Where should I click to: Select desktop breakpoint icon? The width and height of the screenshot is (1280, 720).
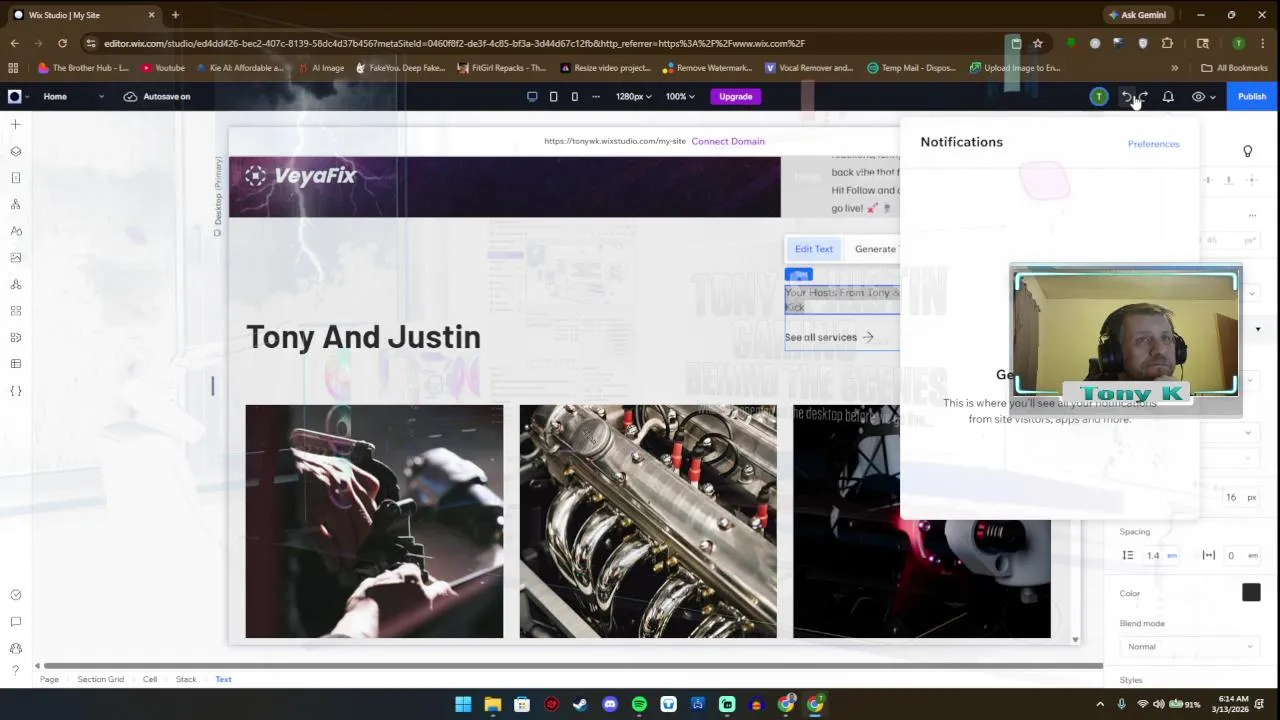532,96
